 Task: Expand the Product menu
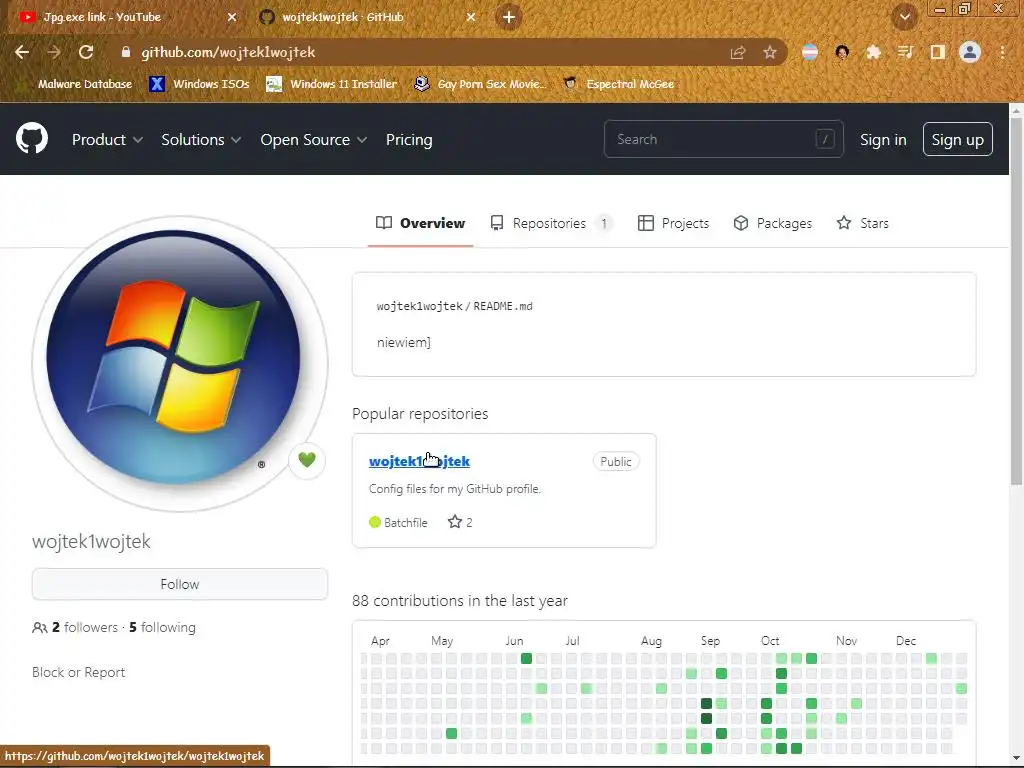107,140
